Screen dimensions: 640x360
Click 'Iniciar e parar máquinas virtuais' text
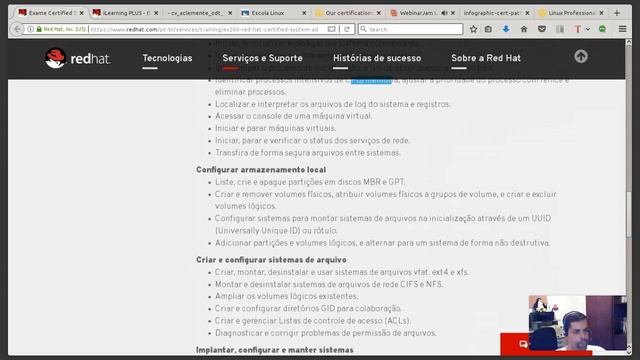pos(276,129)
